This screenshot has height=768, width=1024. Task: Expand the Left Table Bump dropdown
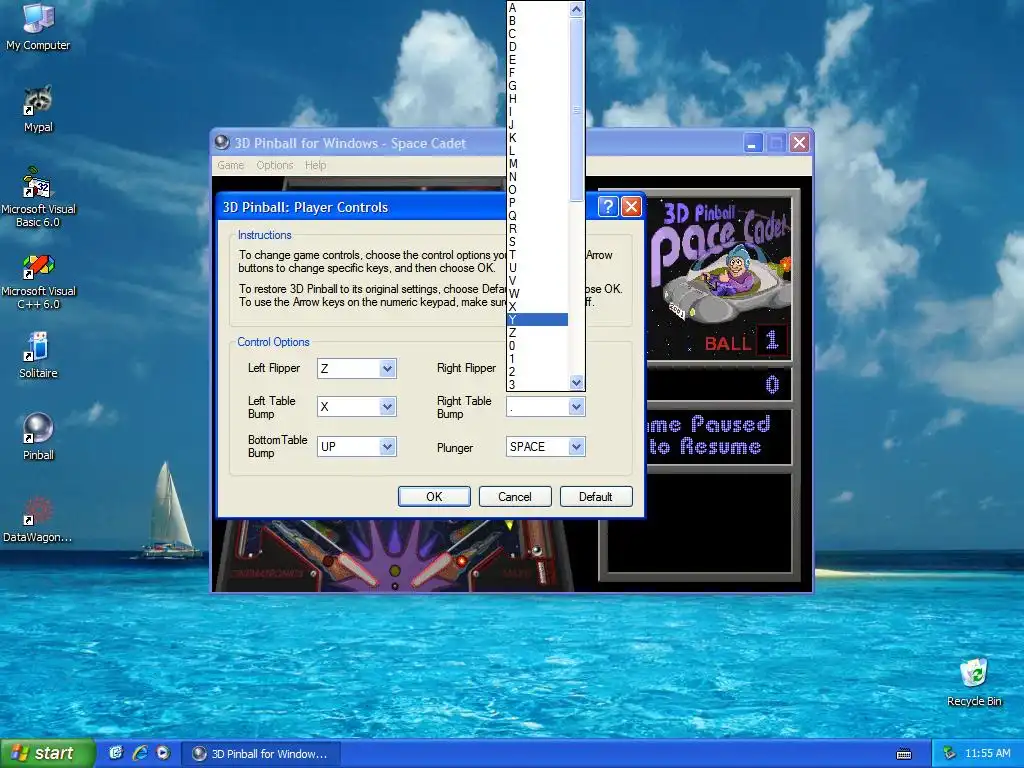coord(387,407)
